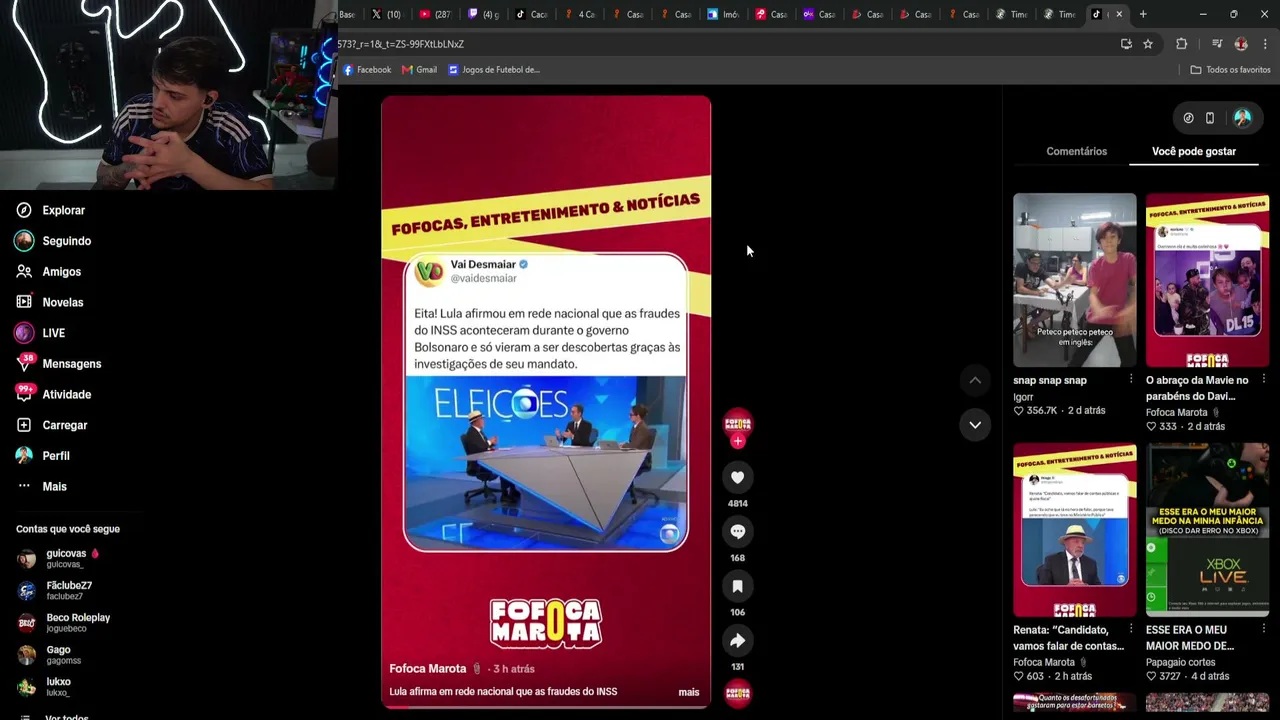Image resolution: width=1280 pixels, height=720 pixels.
Task: Switch to the Twitch (4) browser tab
Action: pyautogui.click(x=484, y=14)
